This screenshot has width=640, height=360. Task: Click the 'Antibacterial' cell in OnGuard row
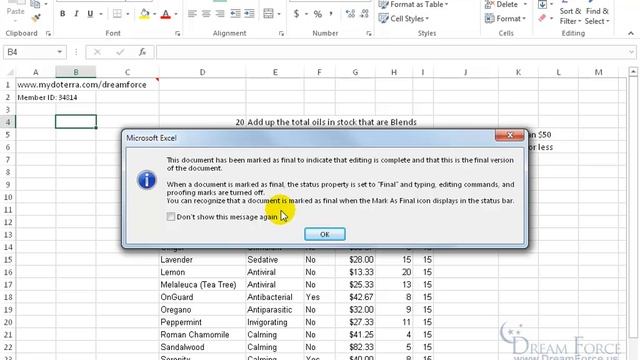point(275,297)
